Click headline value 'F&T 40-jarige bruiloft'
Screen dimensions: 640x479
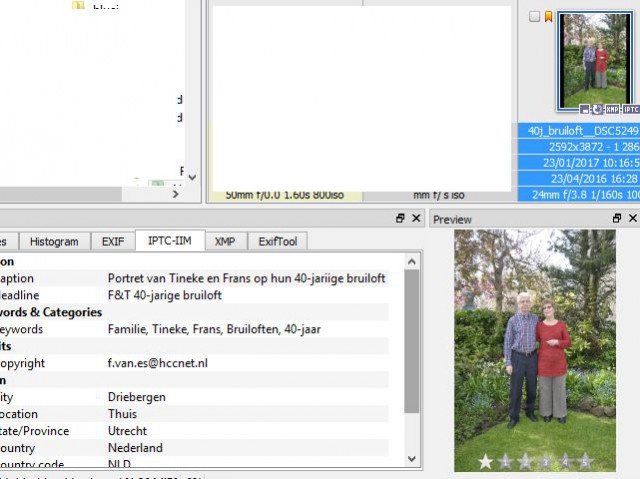pyautogui.click(x=165, y=295)
